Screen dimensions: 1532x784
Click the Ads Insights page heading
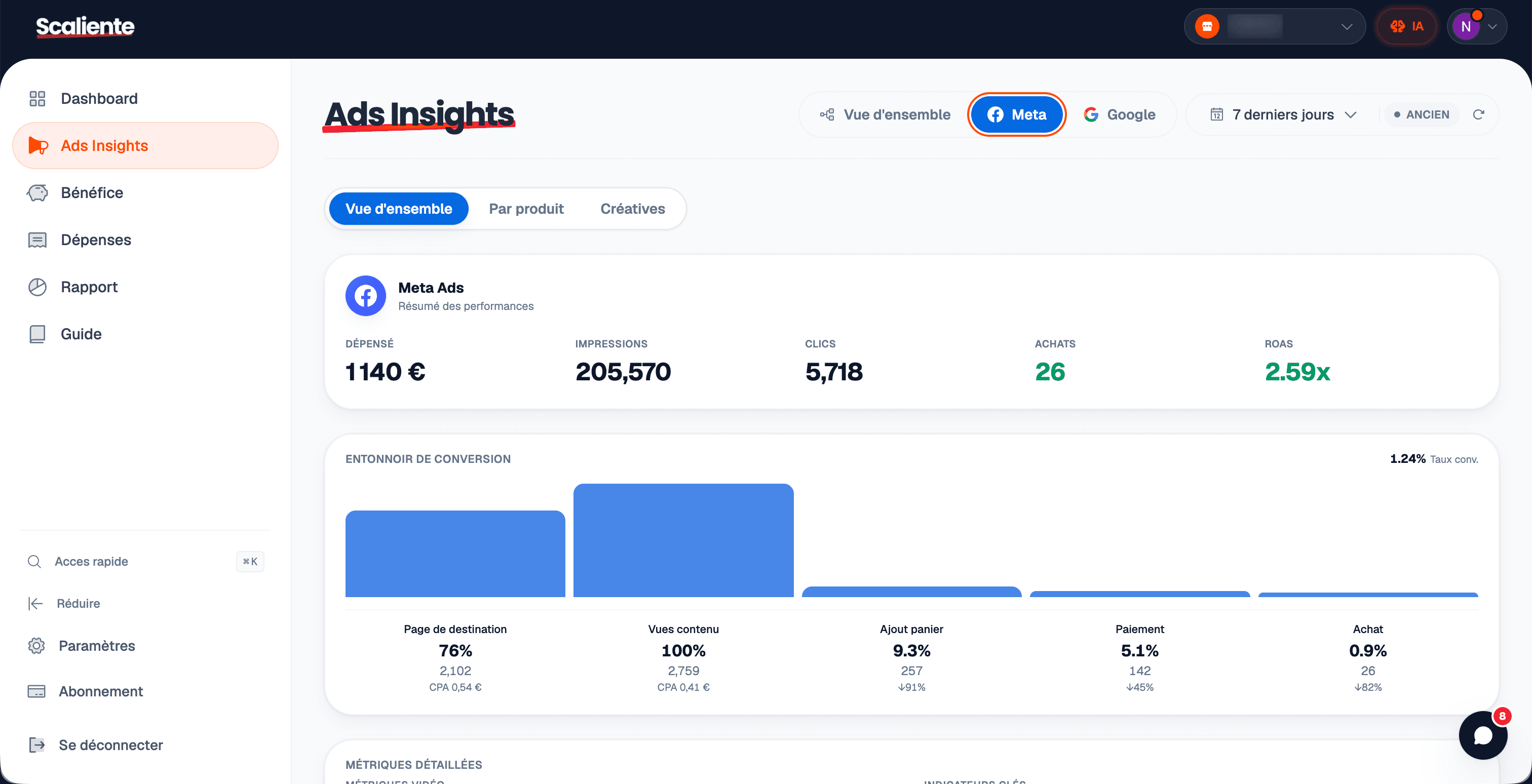point(419,115)
